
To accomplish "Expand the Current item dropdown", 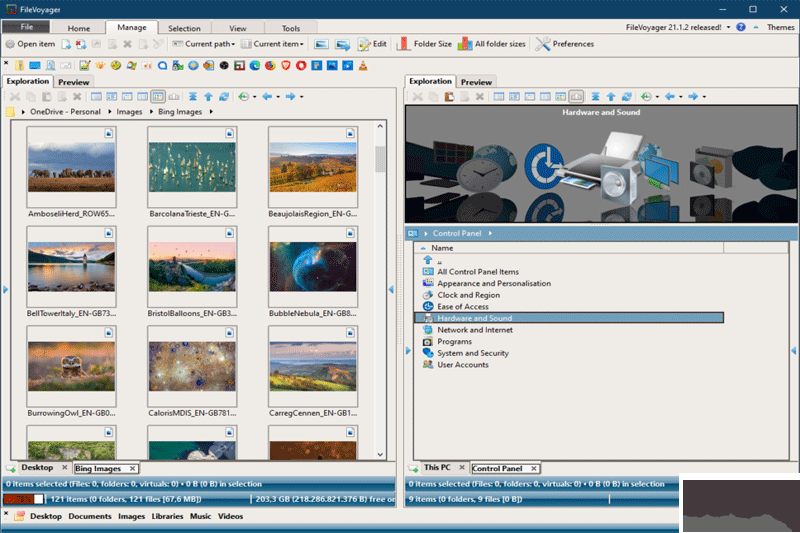I will (x=276, y=44).
